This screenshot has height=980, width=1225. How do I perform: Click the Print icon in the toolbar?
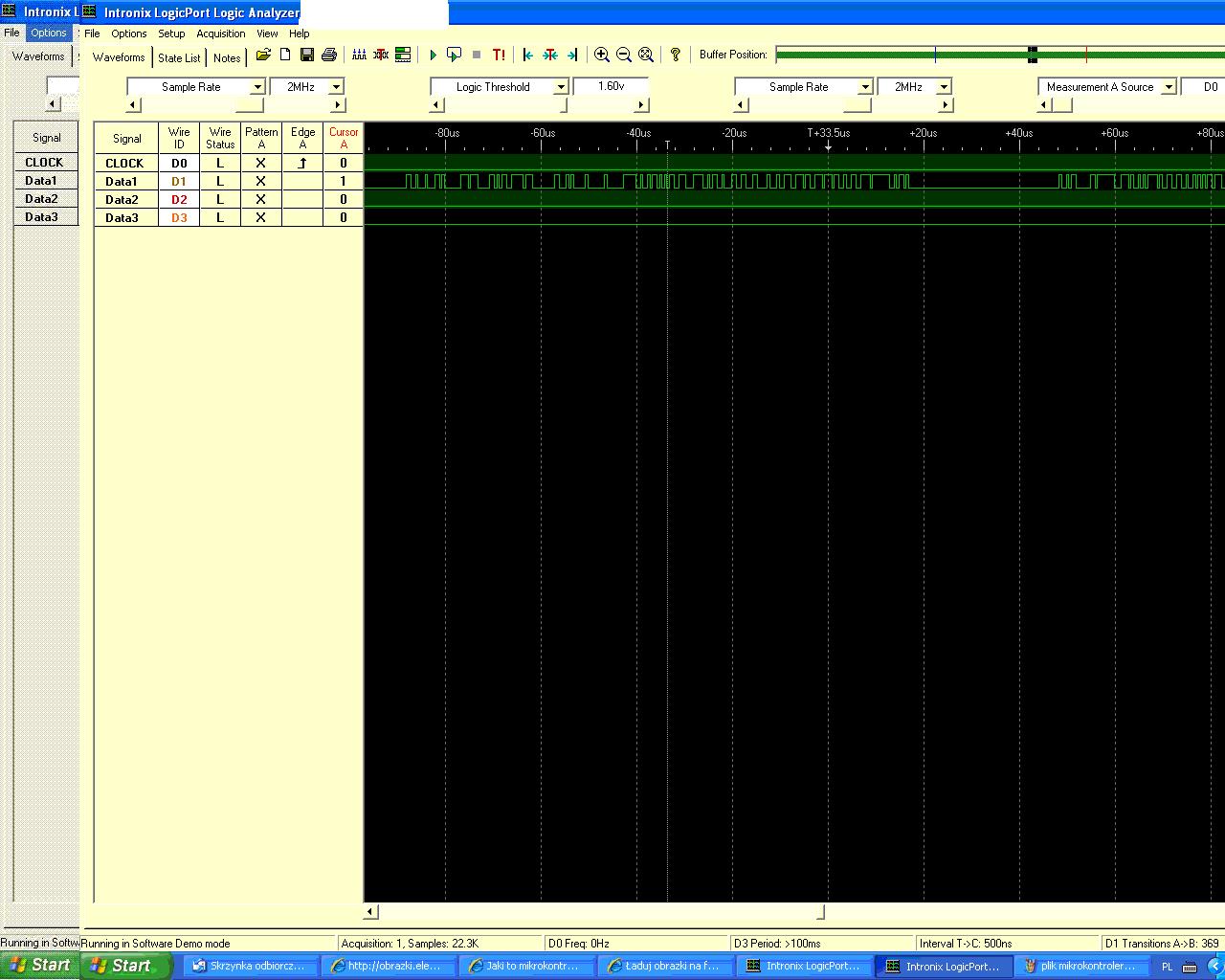coord(329,56)
